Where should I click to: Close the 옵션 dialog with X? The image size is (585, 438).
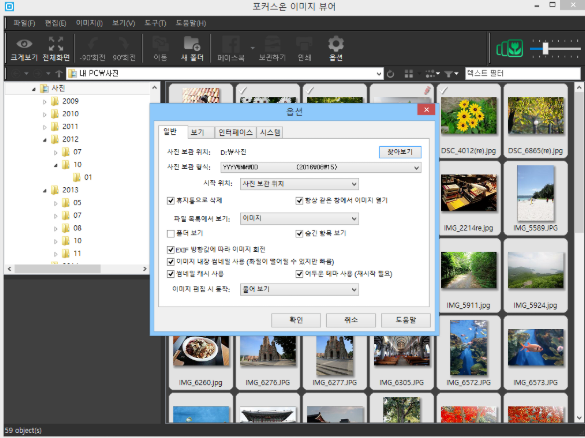(426, 109)
